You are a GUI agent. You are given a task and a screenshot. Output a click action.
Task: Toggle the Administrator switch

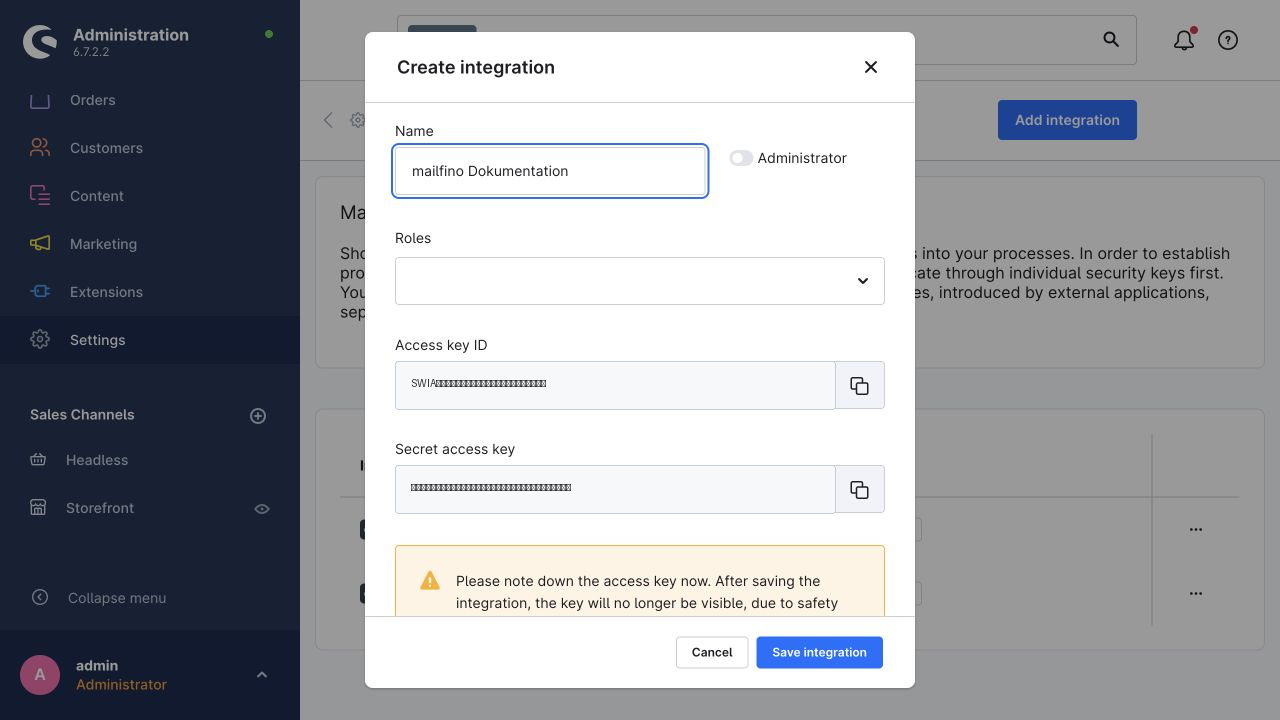741,158
